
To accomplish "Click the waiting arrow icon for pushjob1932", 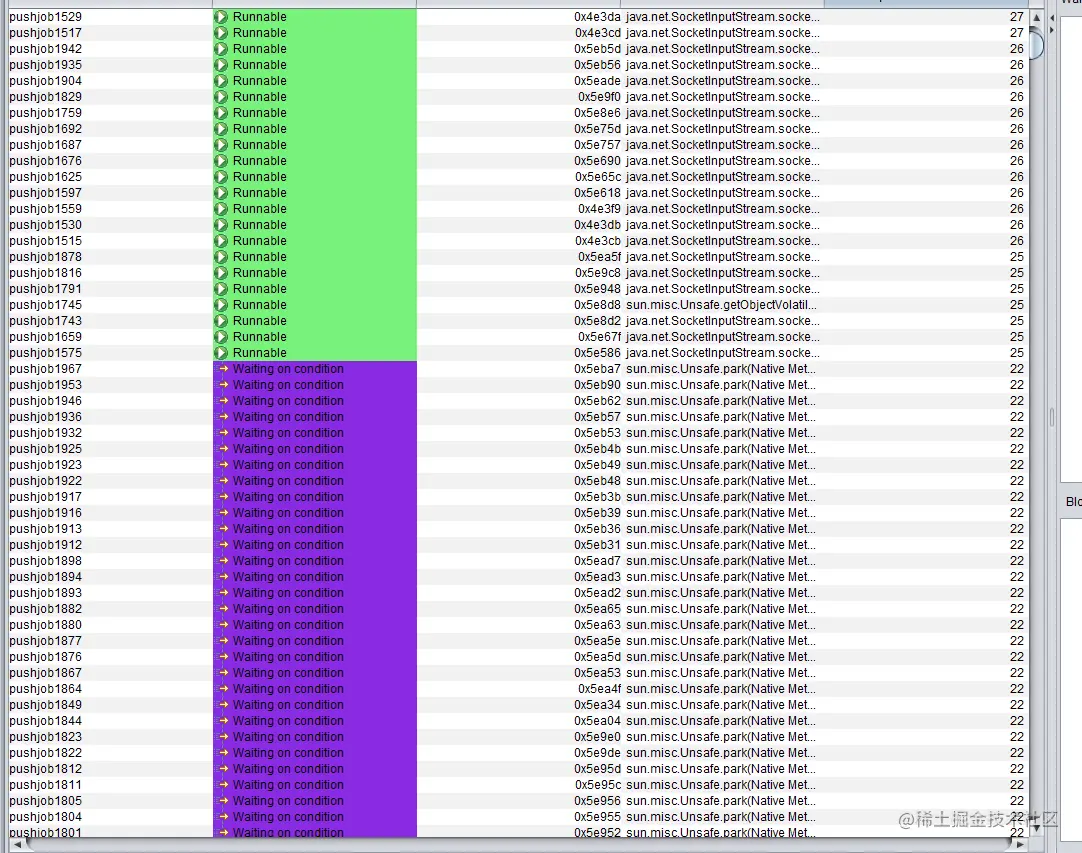I will [x=223, y=433].
